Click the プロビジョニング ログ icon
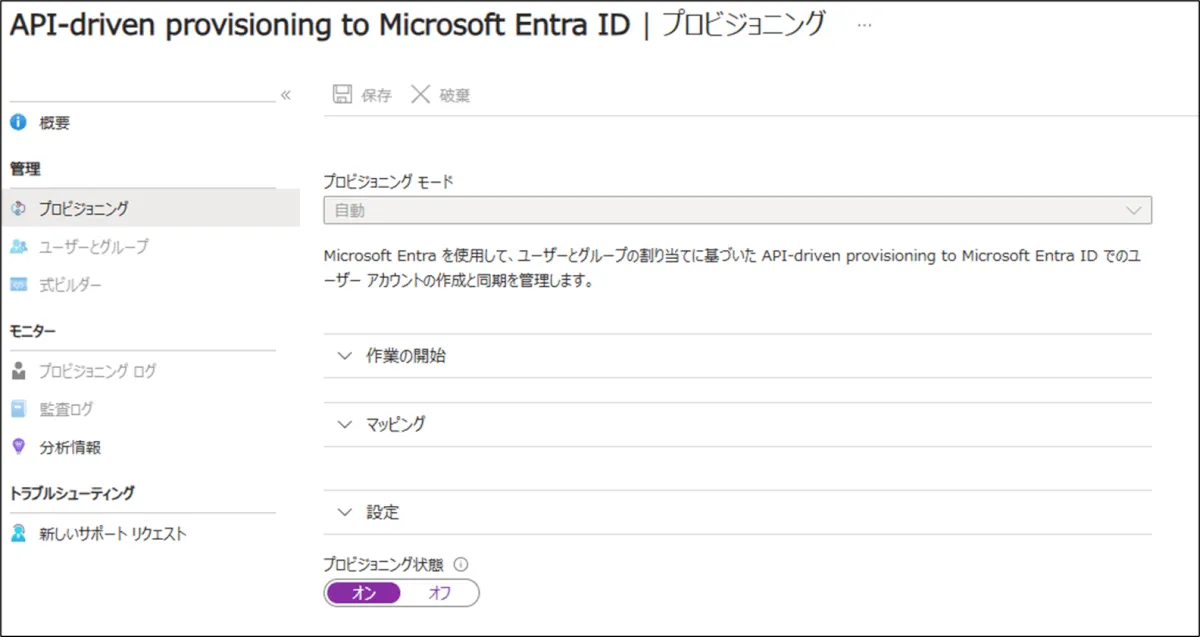This screenshot has width=1200, height=637. (18, 371)
